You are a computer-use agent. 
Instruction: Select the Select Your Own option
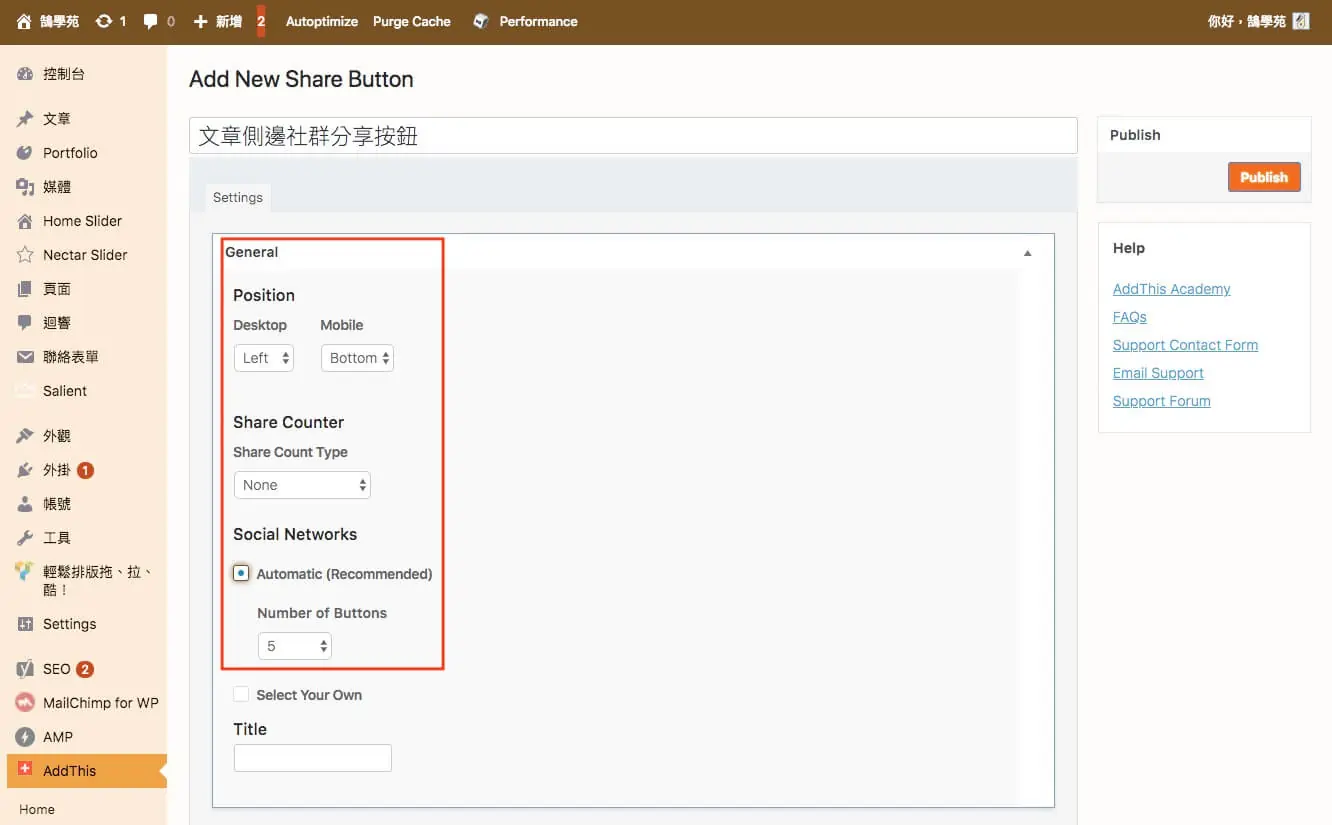coord(241,694)
